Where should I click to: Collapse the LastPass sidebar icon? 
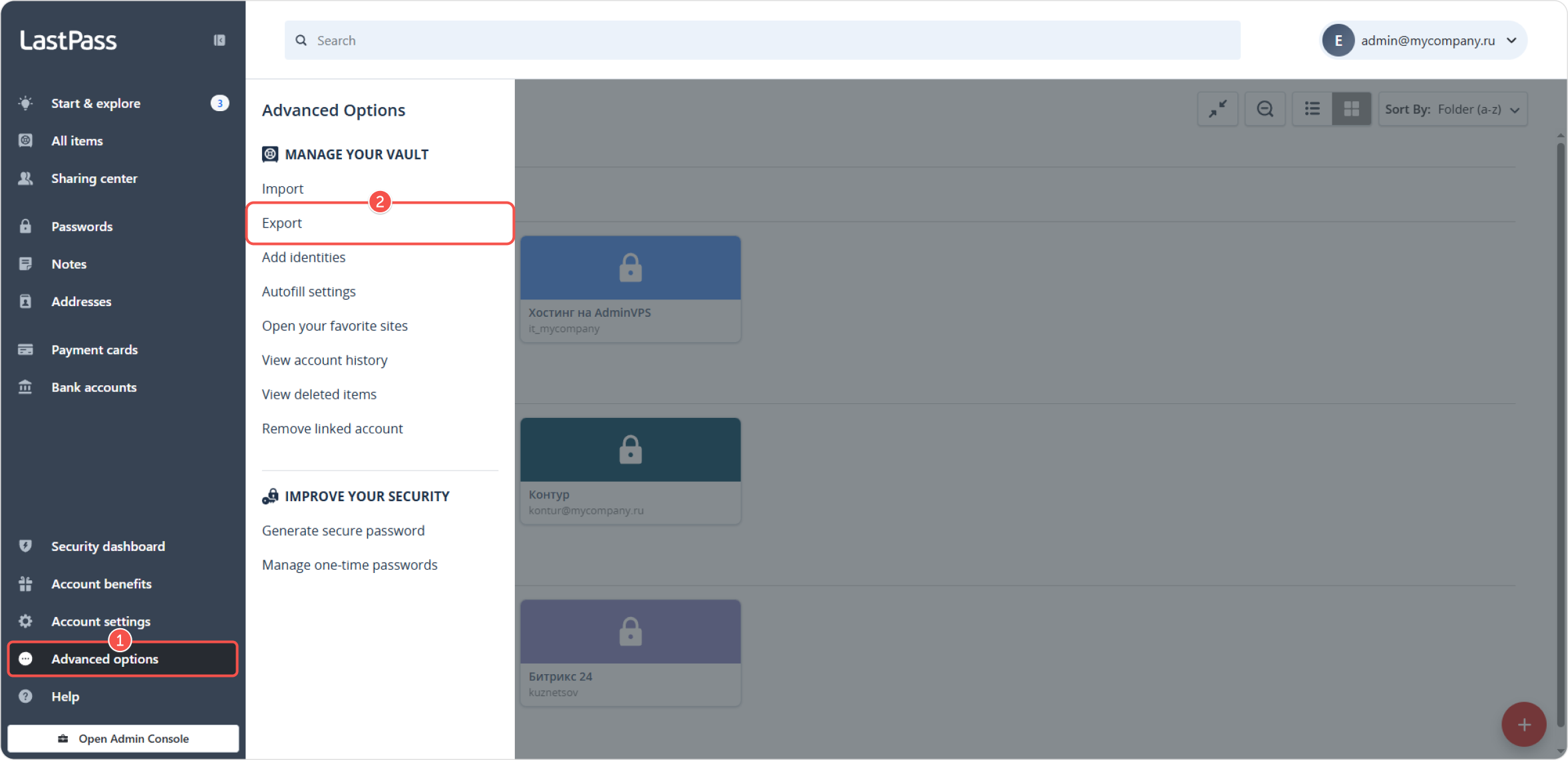tap(219, 41)
